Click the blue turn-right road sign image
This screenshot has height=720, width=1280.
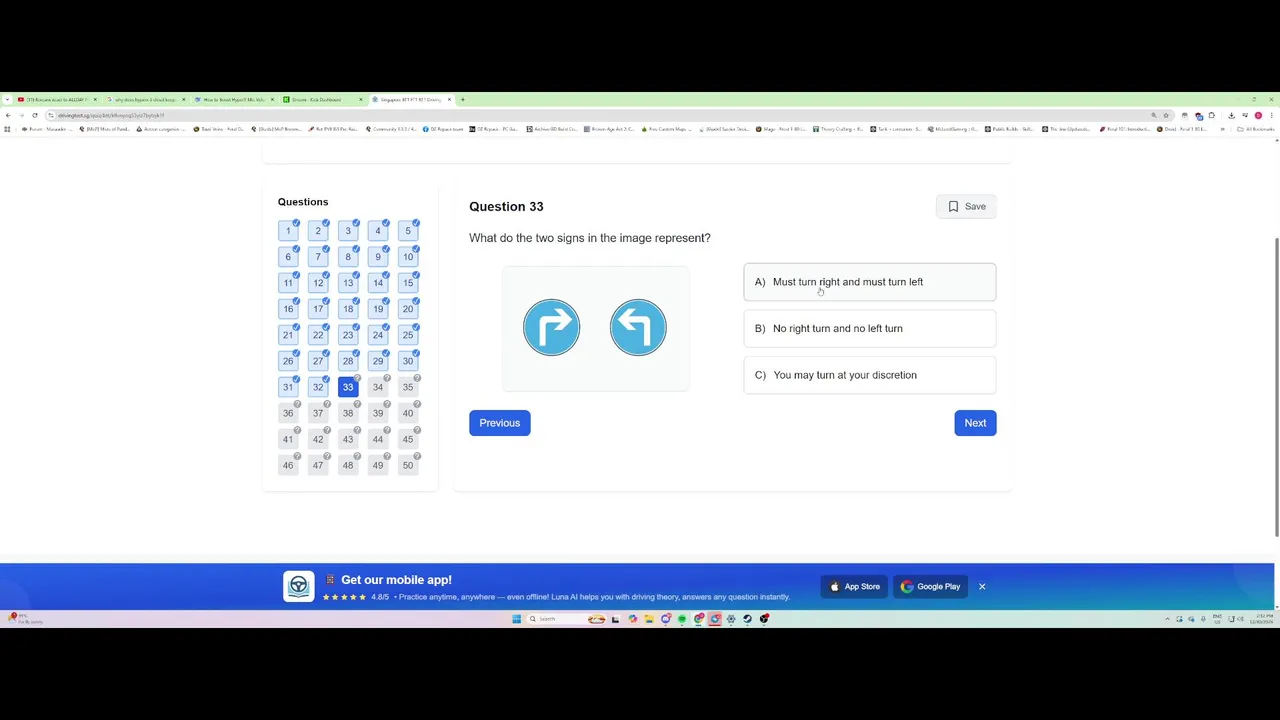551,327
